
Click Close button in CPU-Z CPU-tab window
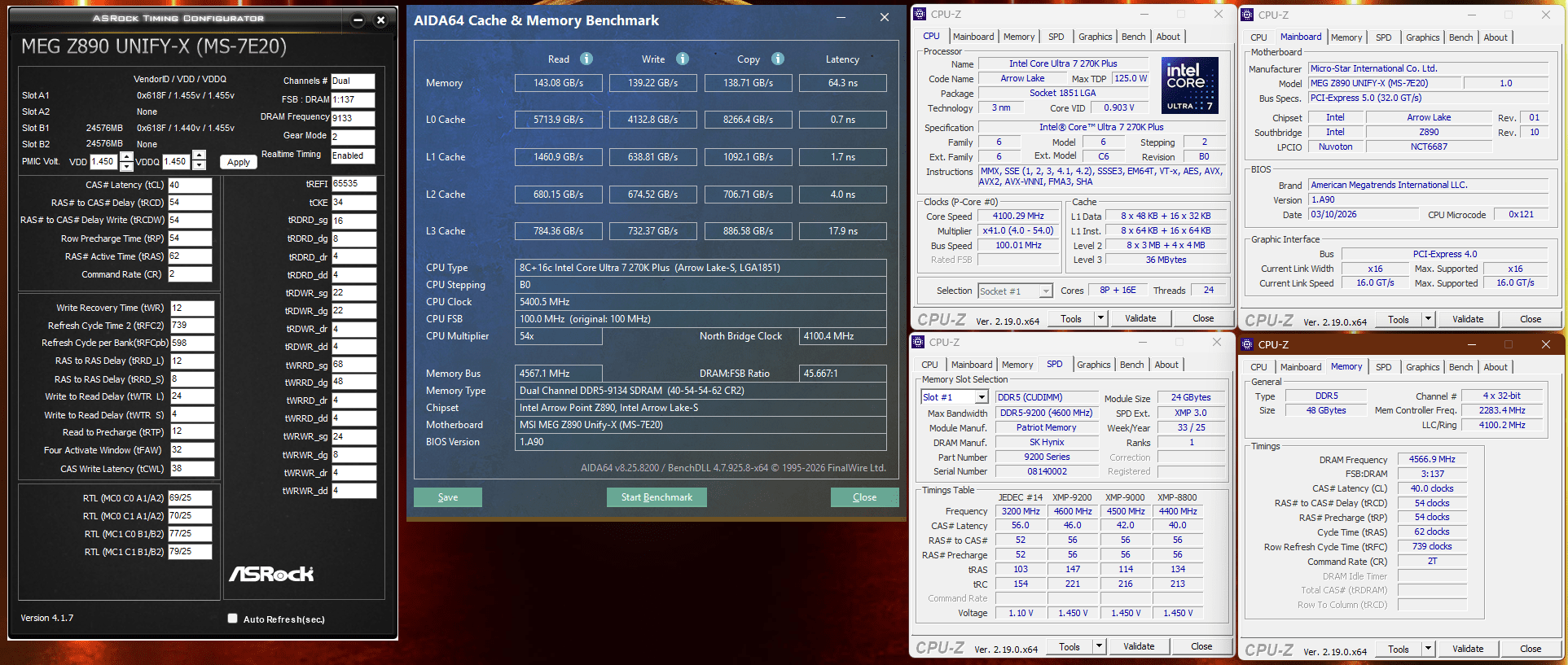click(1203, 318)
